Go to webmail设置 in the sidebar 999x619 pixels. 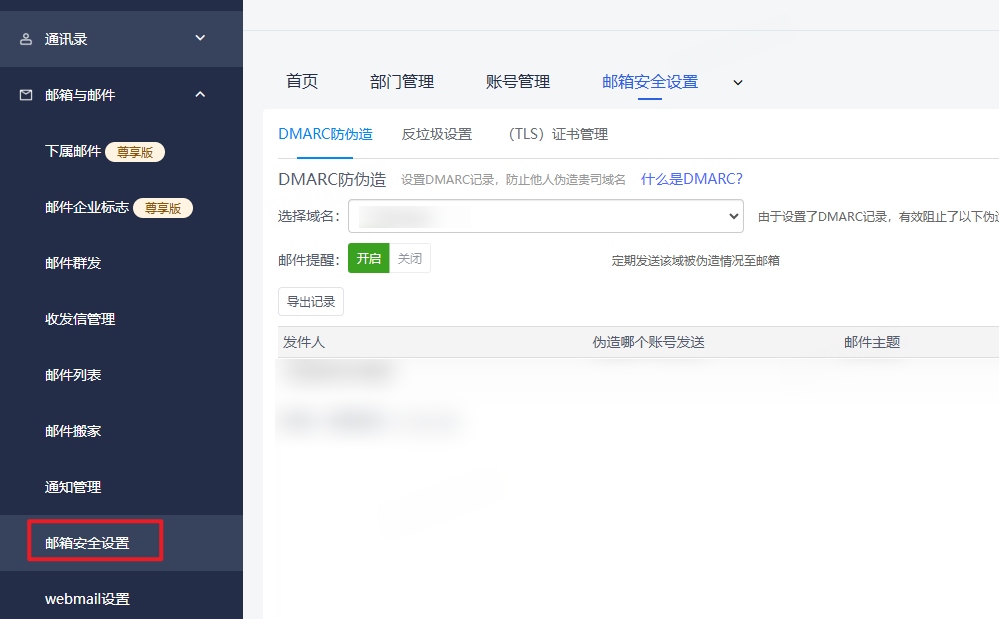[x=87, y=600]
